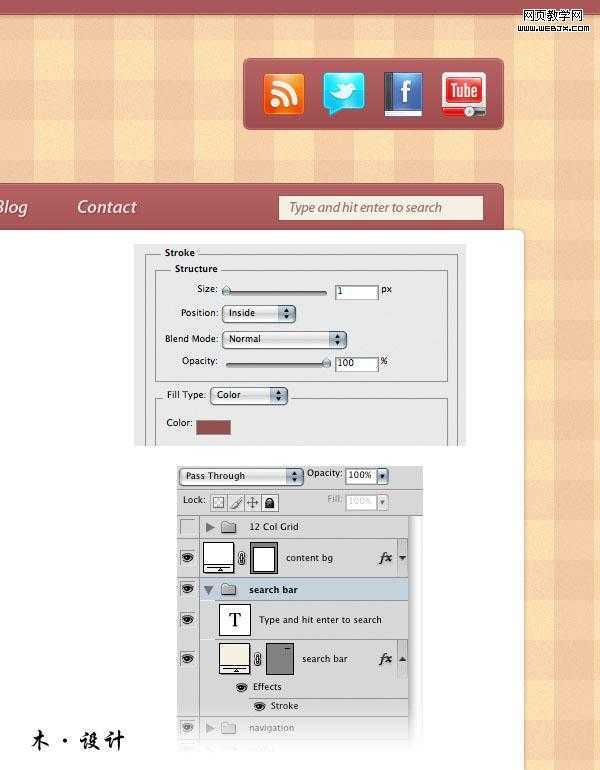Select 'Type and hit enter to search' layer name
This screenshot has width=600, height=770.
coord(320,620)
